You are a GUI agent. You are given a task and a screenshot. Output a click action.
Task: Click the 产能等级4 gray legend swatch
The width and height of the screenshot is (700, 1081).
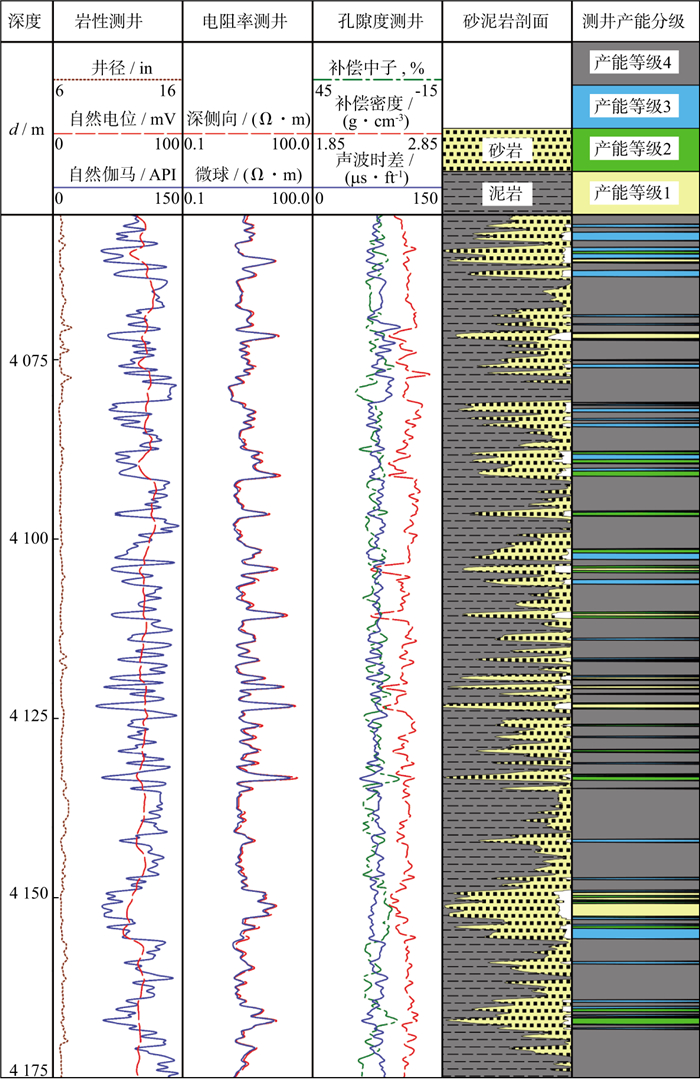[636, 63]
